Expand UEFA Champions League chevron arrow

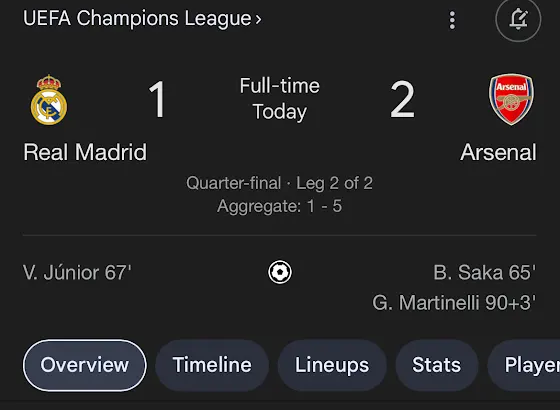tap(258, 19)
